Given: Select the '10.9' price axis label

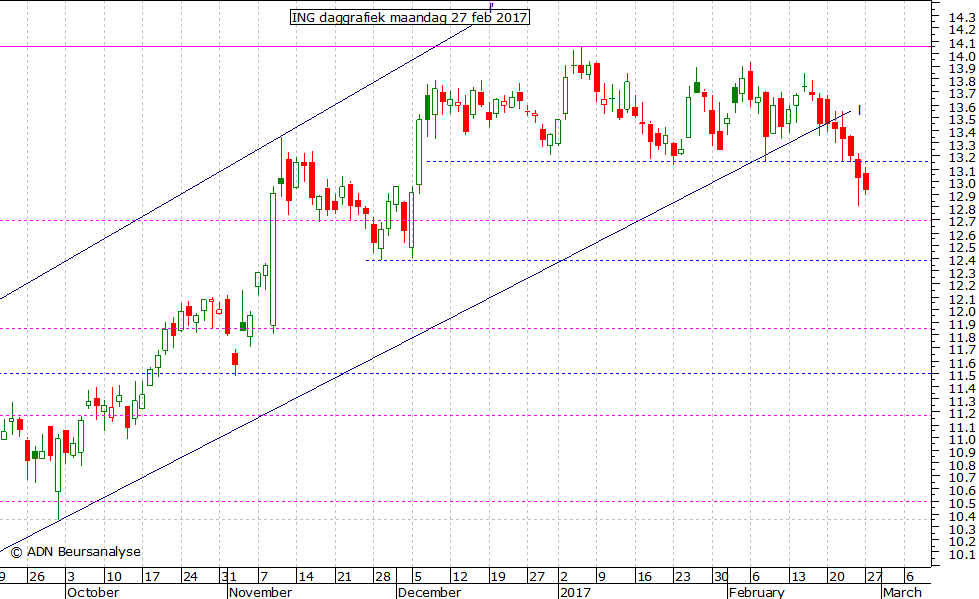Looking at the screenshot, I should tap(962, 452).
